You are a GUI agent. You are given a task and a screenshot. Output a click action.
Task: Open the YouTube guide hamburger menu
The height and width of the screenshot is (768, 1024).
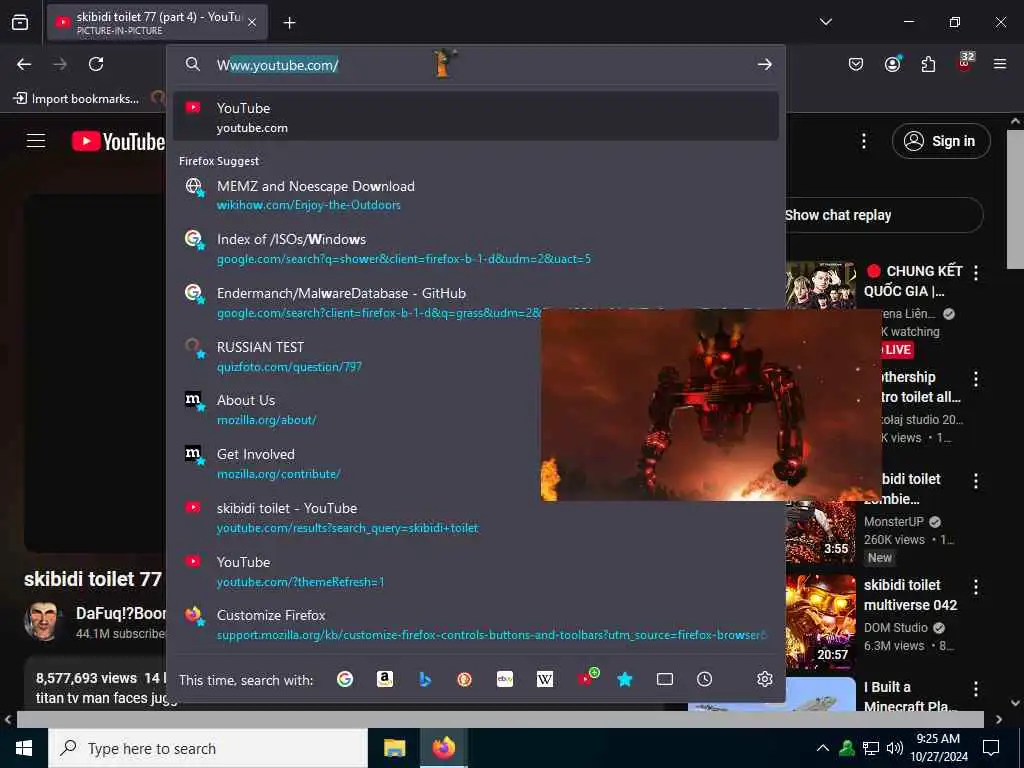(x=36, y=140)
